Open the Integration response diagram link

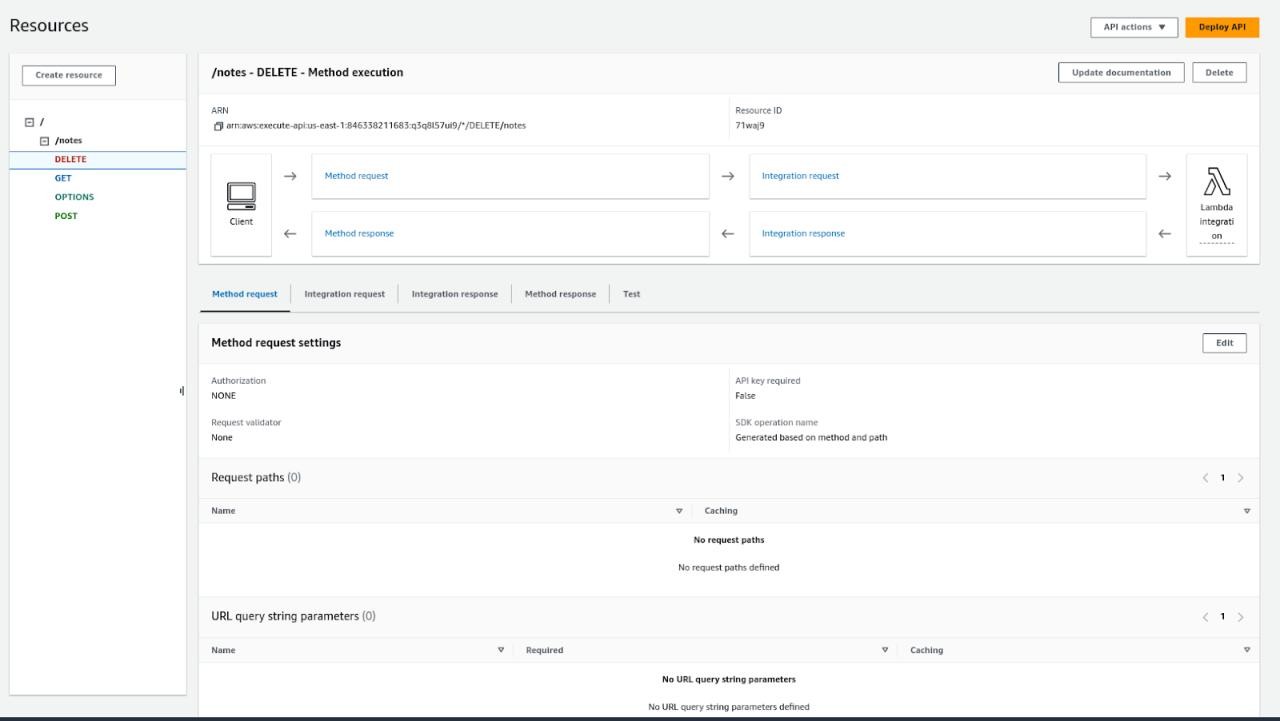[803, 233]
